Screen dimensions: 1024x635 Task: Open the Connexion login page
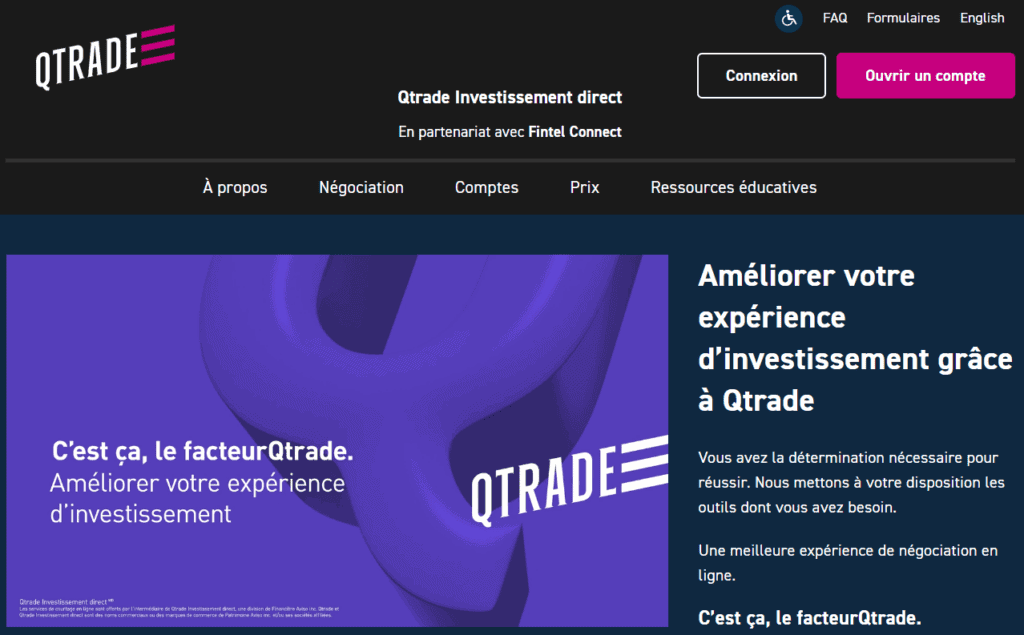tap(761, 75)
